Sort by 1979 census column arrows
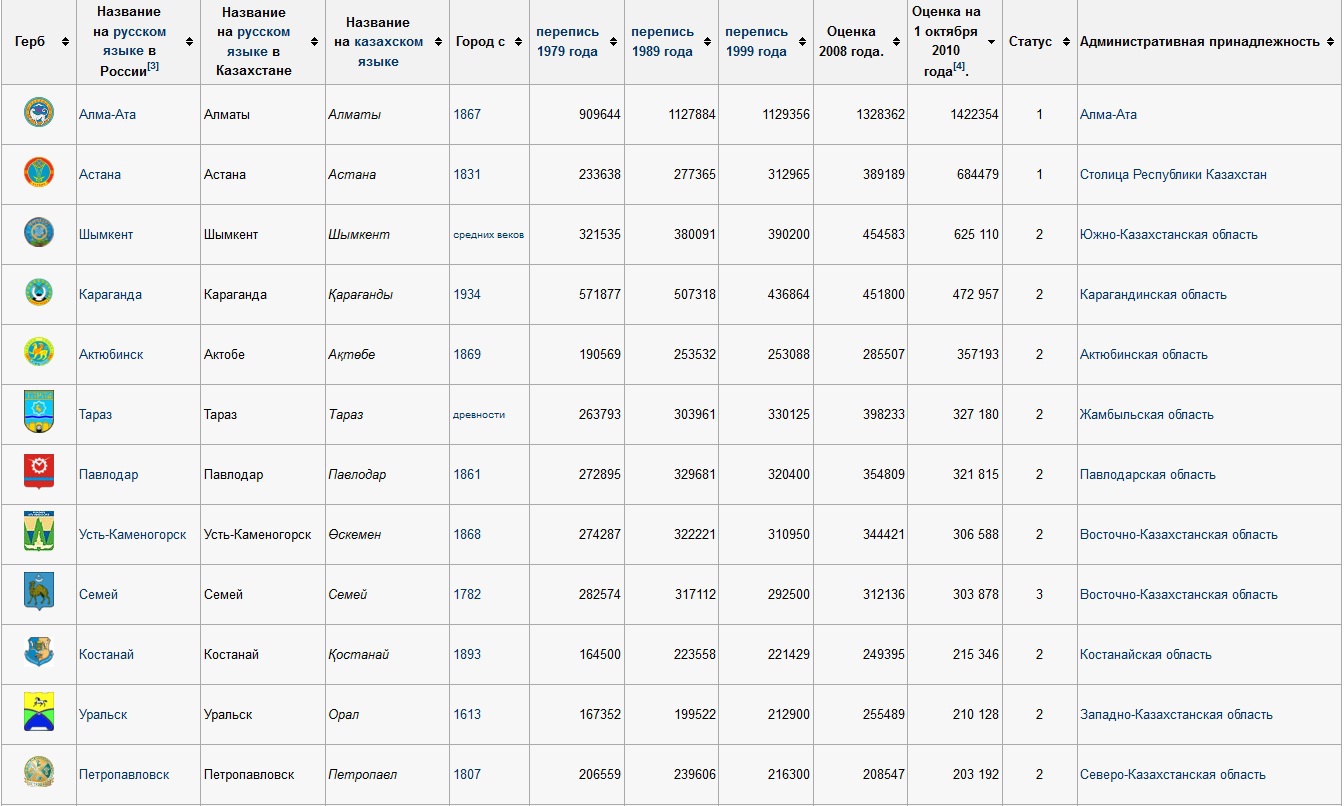1344x806 pixels. point(614,42)
